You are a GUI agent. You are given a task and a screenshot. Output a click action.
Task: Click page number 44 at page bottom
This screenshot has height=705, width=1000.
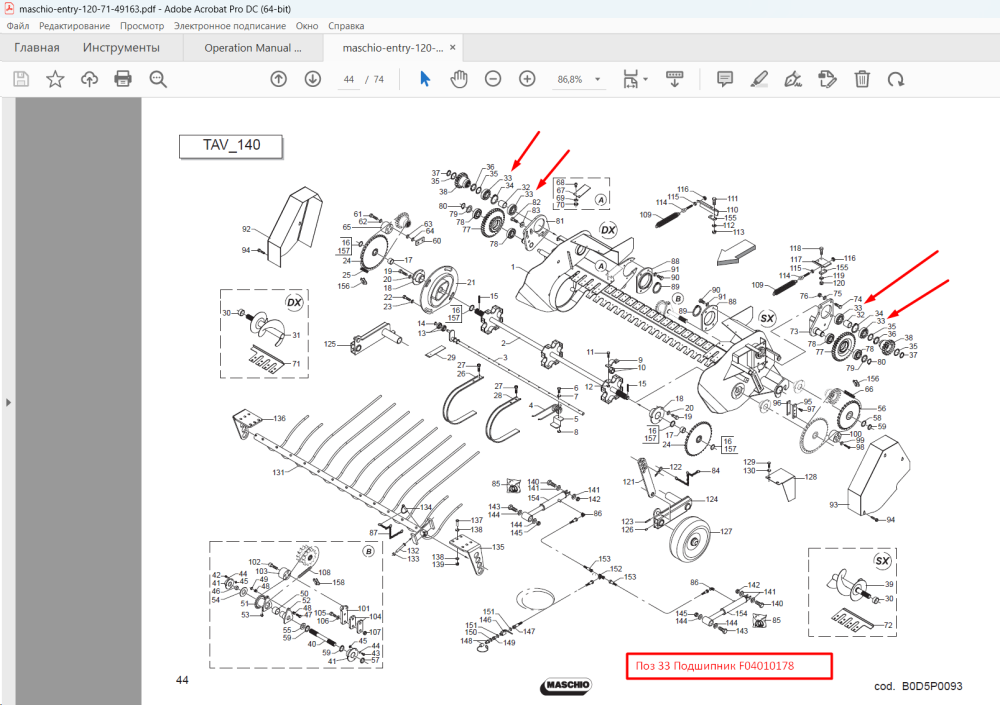(182, 680)
